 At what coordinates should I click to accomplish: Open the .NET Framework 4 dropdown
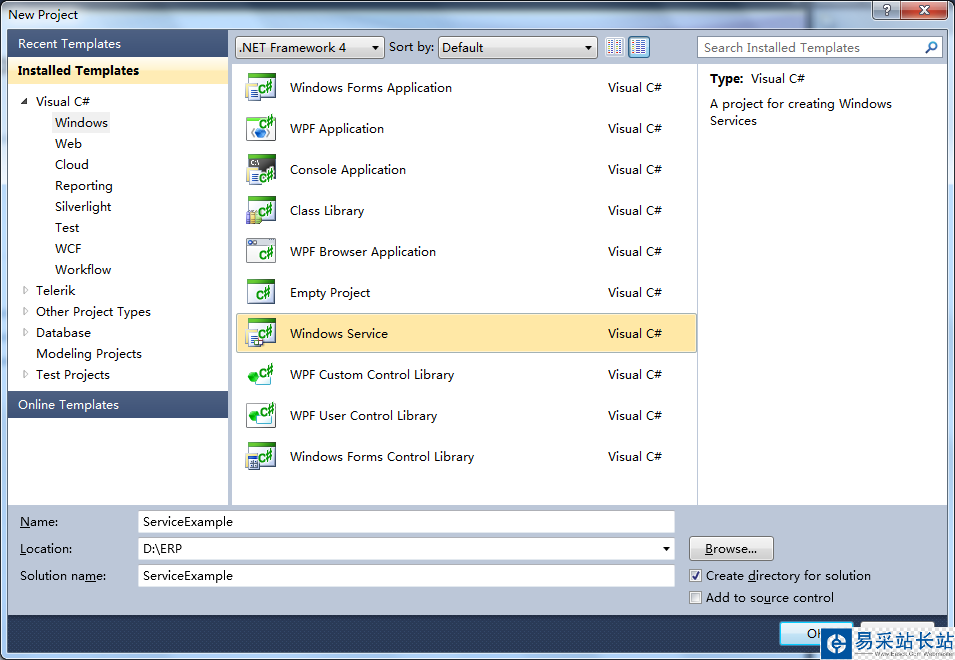(x=309, y=47)
